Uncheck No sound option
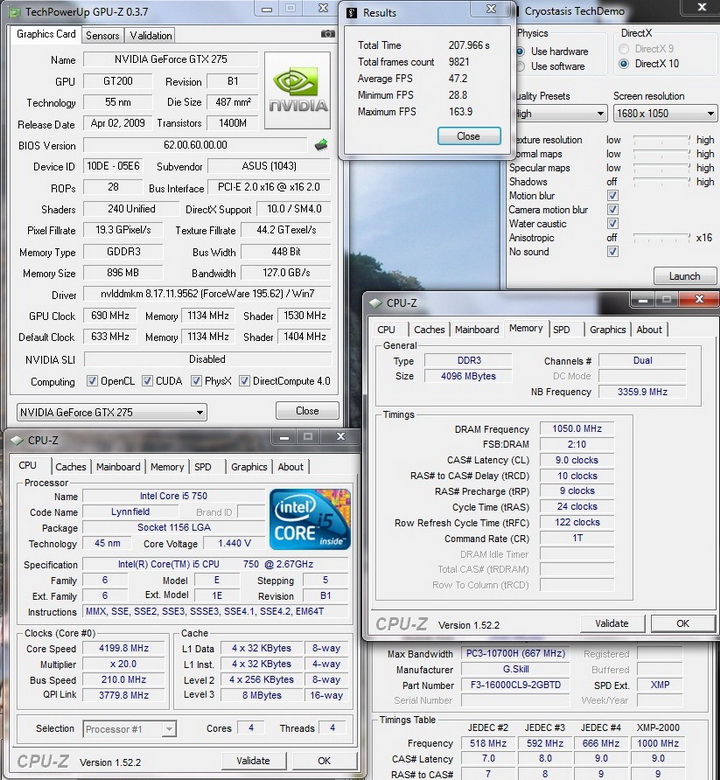The image size is (720, 780). (613, 251)
